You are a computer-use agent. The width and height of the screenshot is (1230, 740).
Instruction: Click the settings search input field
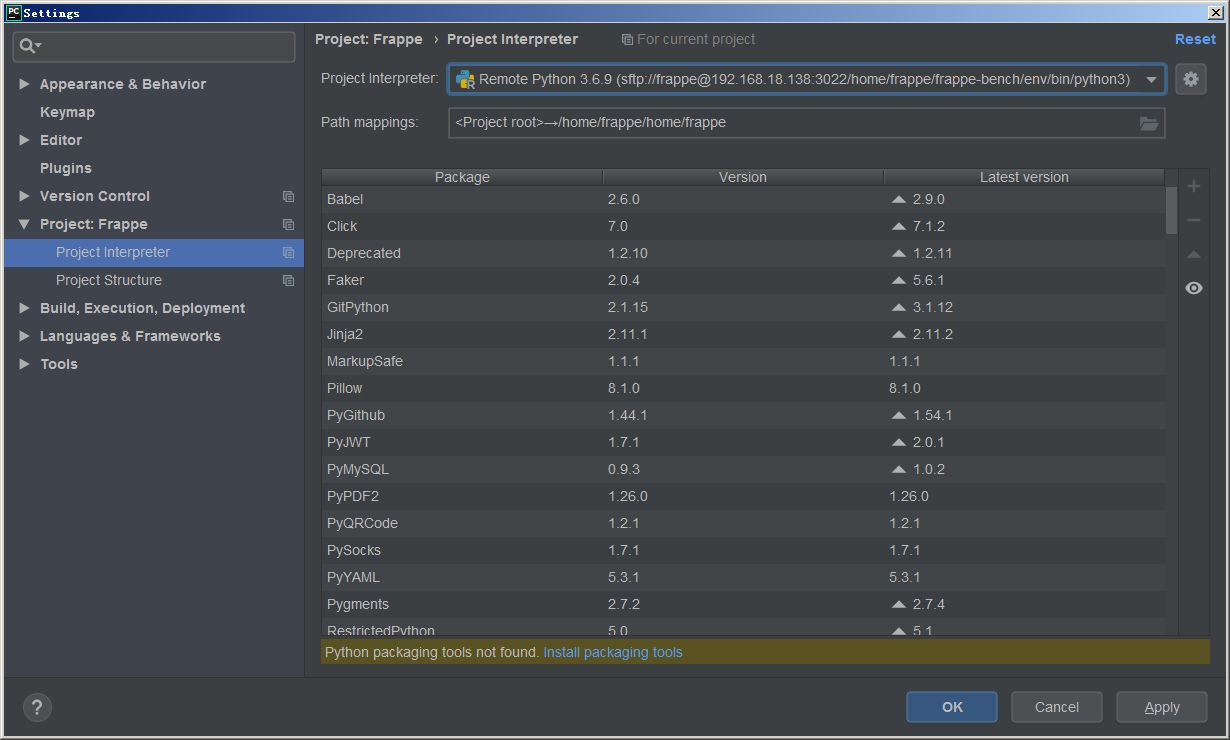pyautogui.click(x=154, y=46)
